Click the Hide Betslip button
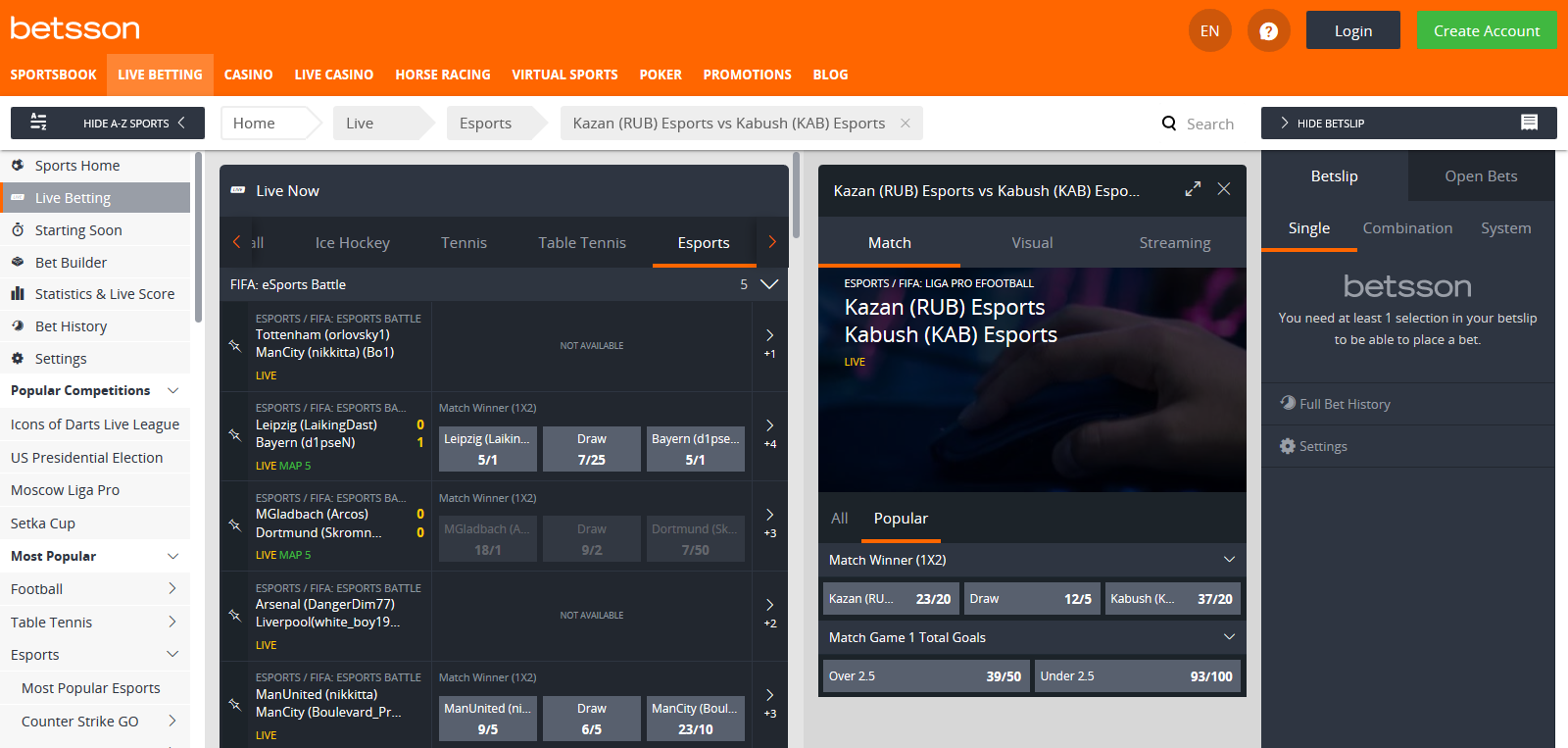The width and height of the screenshot is (1568, 748). 1408,123
